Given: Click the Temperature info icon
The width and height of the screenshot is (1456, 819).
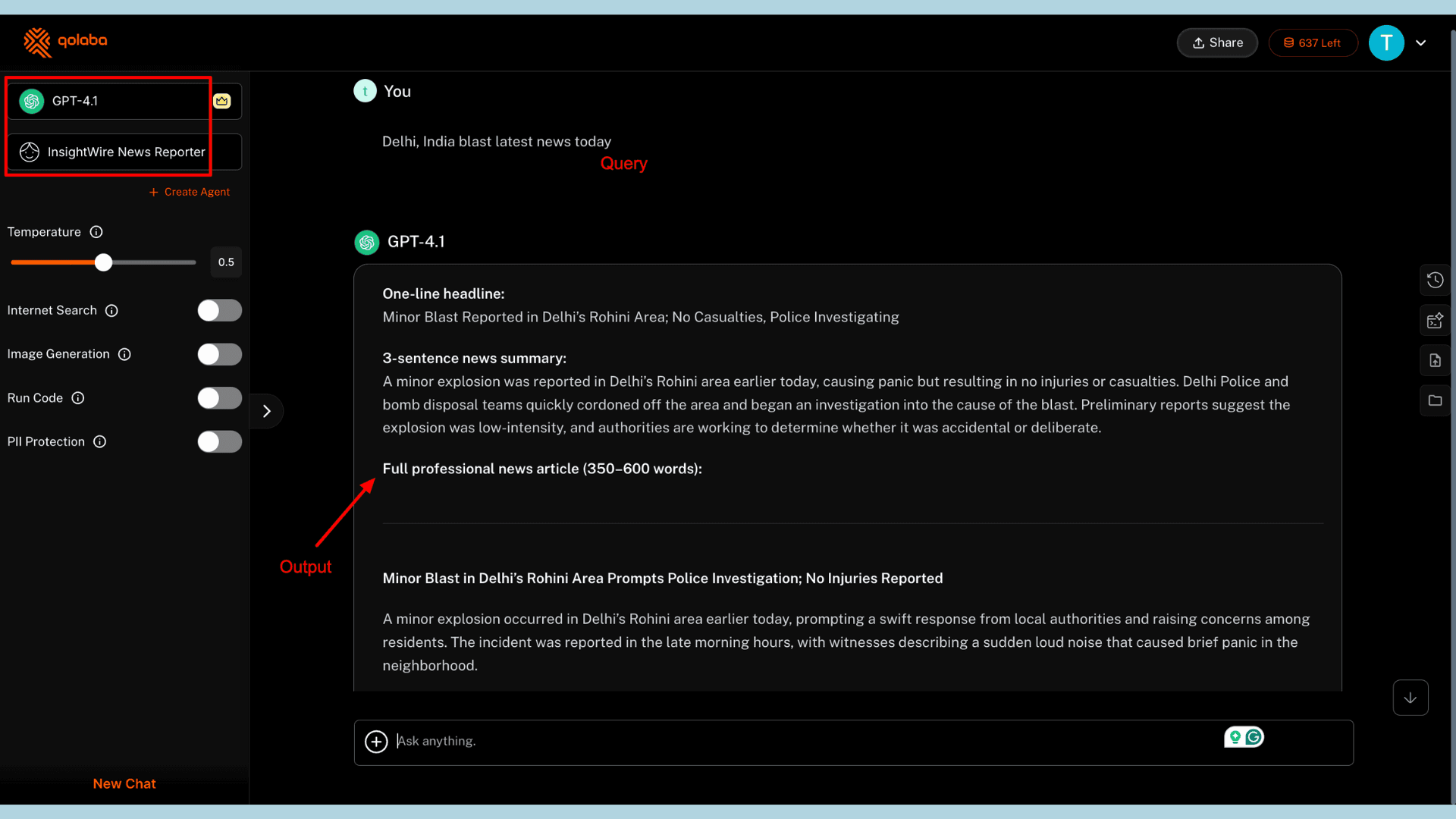Looking at the screenshot, I should (96, 232).
